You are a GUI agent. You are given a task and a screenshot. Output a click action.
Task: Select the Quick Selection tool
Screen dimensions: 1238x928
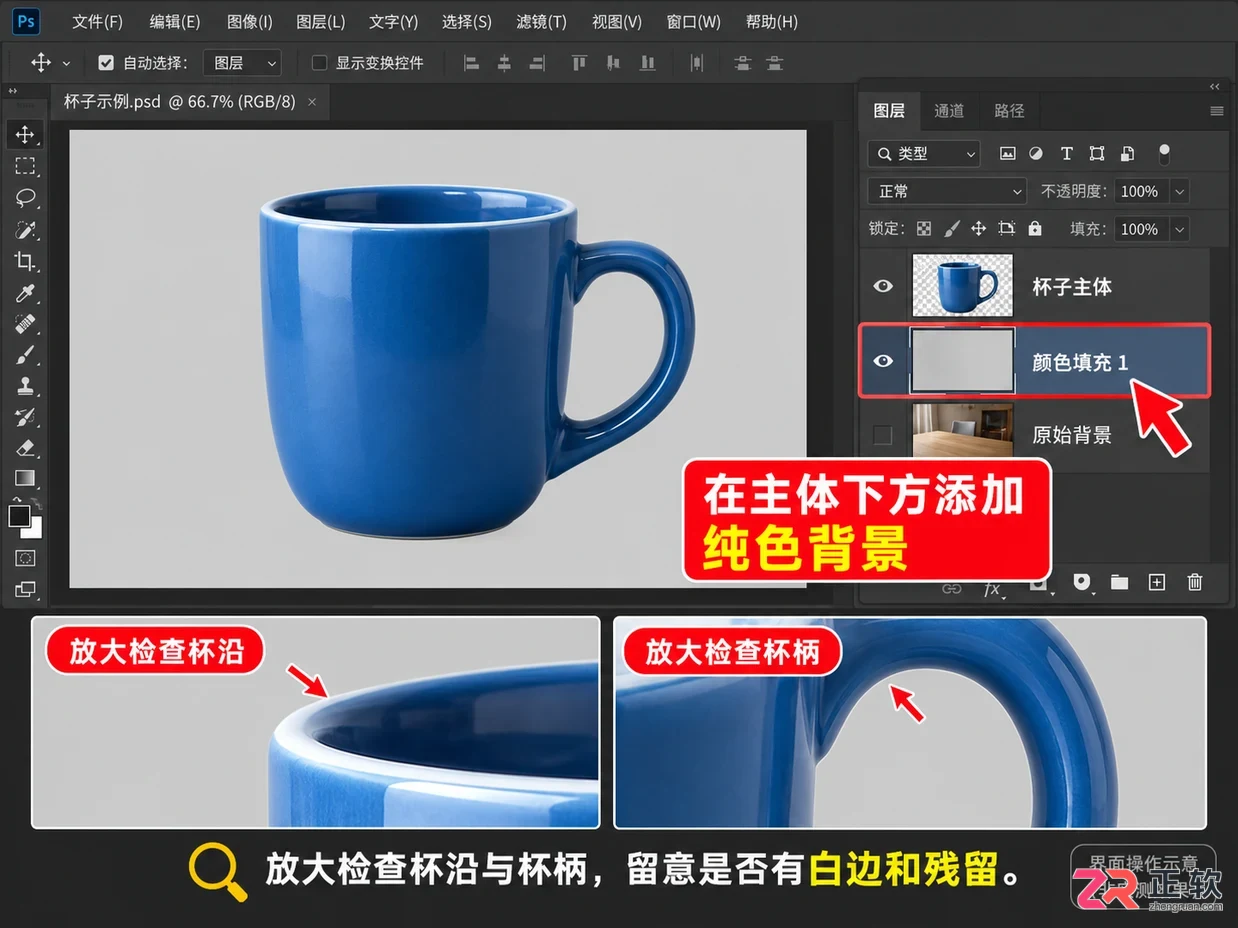pyautogui.click(x=25, y=230)
